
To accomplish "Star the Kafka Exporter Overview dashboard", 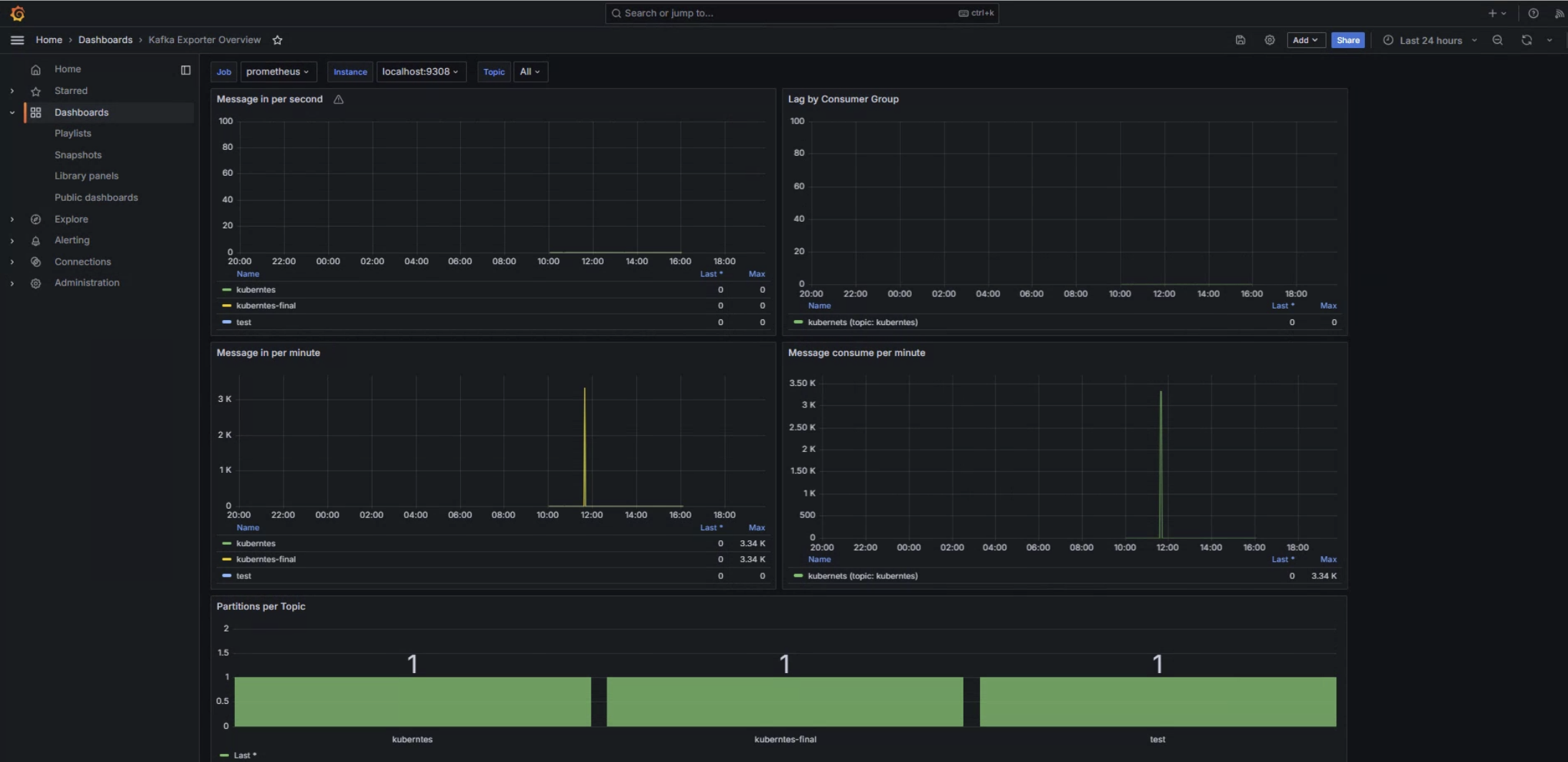I will [277, 40].
